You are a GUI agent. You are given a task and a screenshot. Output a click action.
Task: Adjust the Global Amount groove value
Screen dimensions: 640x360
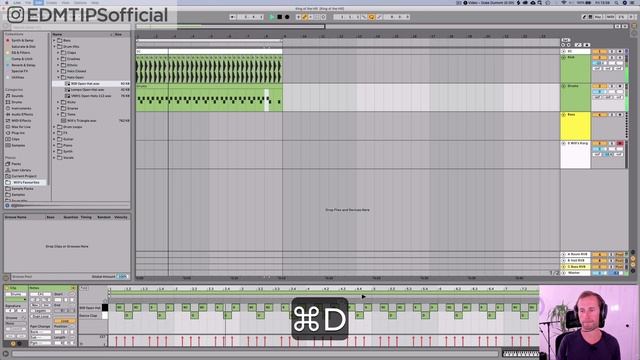click(122, 276)
